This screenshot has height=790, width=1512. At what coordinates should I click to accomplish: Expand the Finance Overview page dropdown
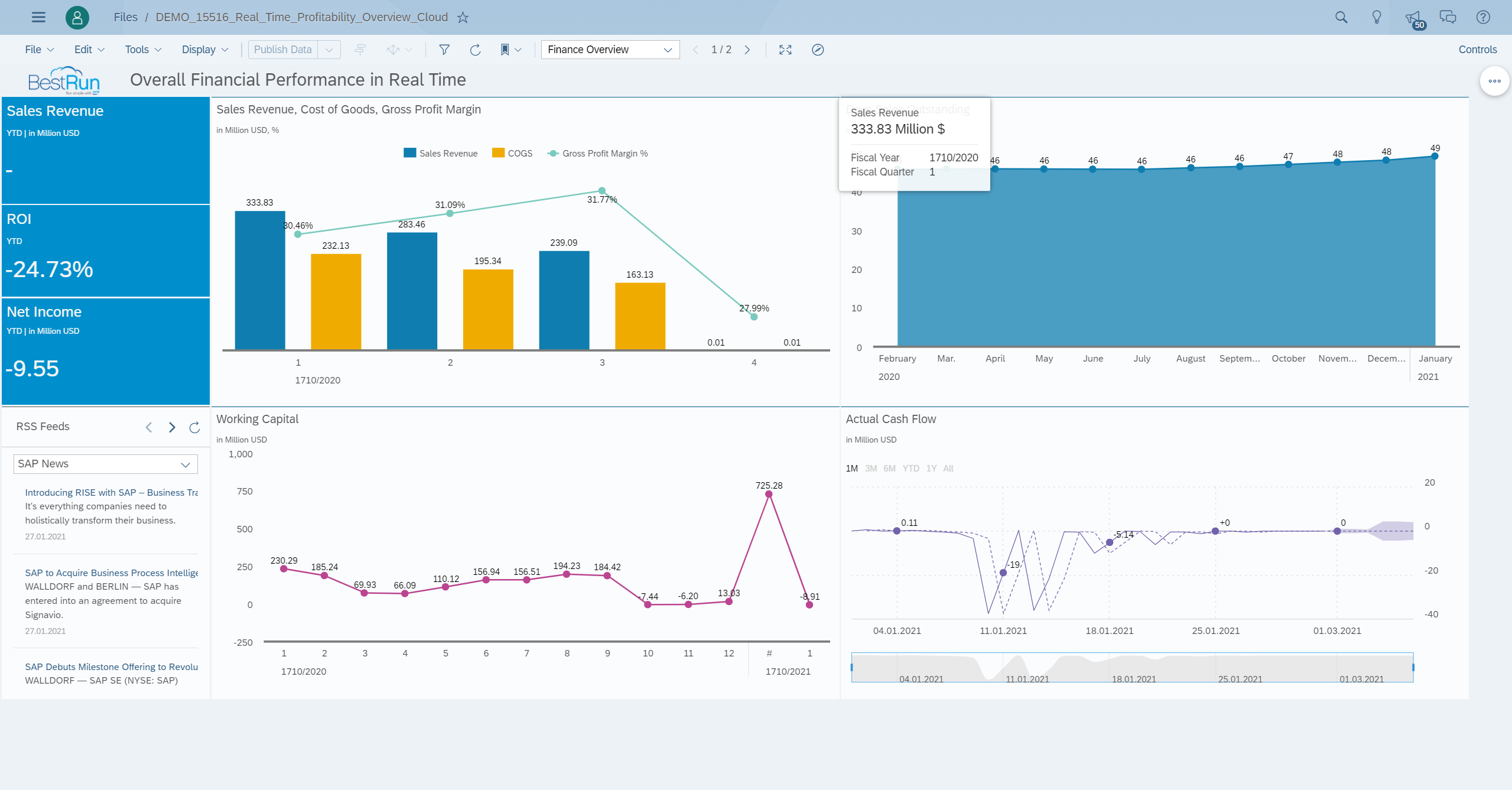[x=668, y=50]
